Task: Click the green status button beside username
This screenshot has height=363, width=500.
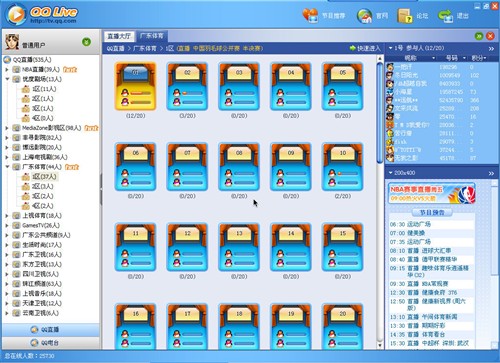Action: (86, 42)
